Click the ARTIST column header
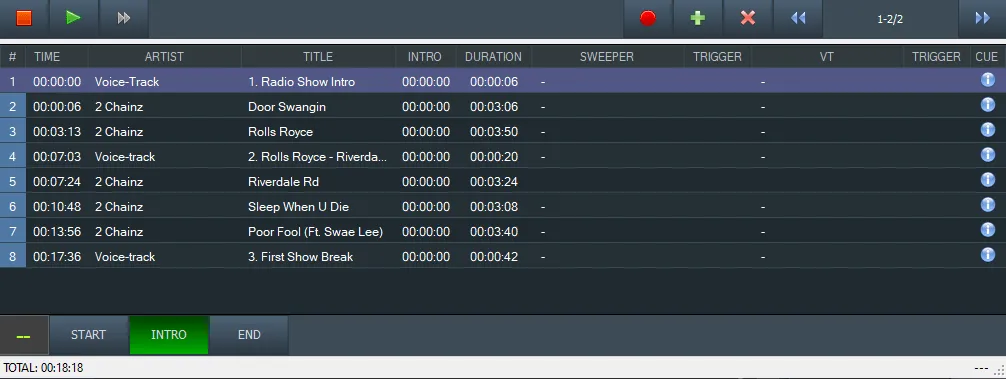The height and width of the screenshot is (379, 1006). point(164,56)
